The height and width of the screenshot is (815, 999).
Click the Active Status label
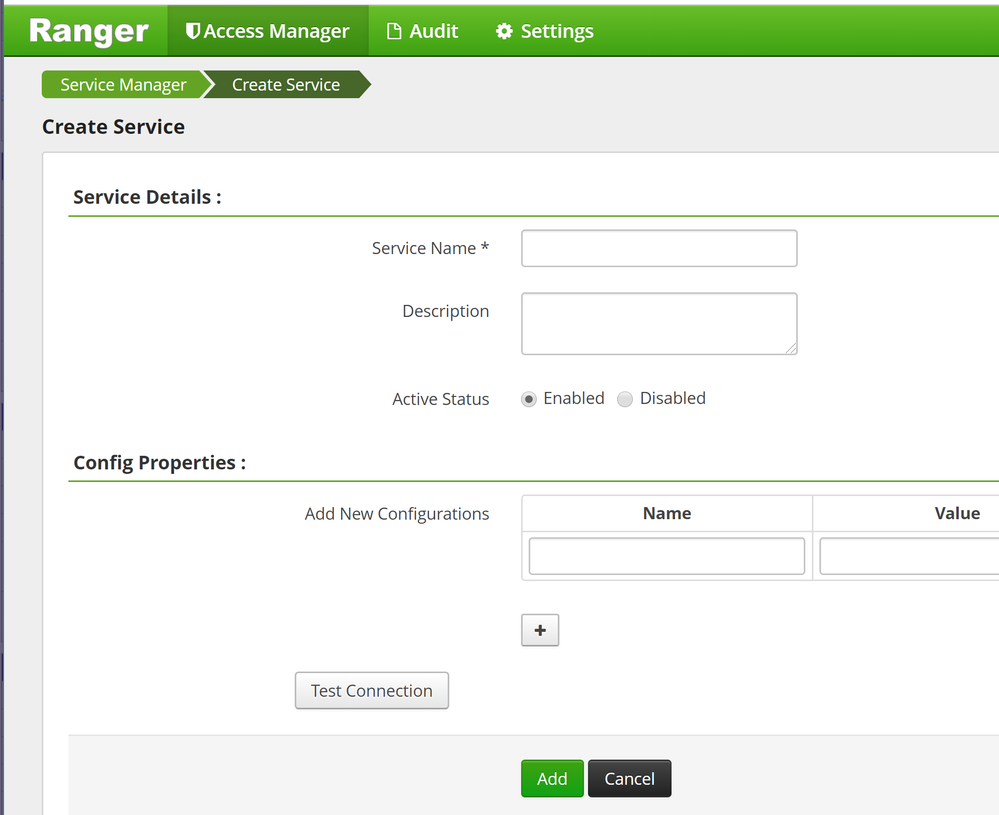(x=441, y=399)
